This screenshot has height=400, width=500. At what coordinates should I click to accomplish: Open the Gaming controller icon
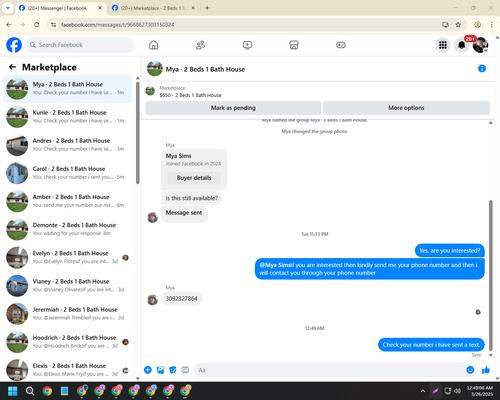tap(341, 45)
